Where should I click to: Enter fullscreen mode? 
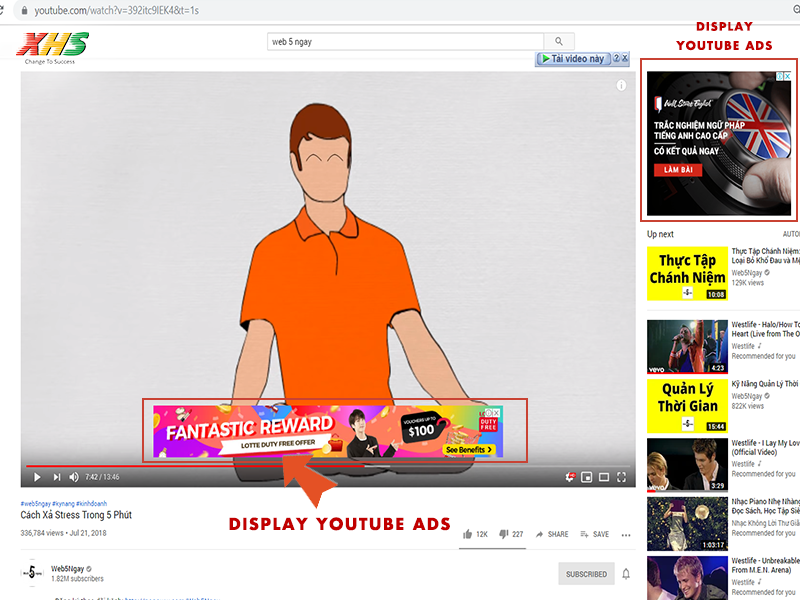pos(622,477)
